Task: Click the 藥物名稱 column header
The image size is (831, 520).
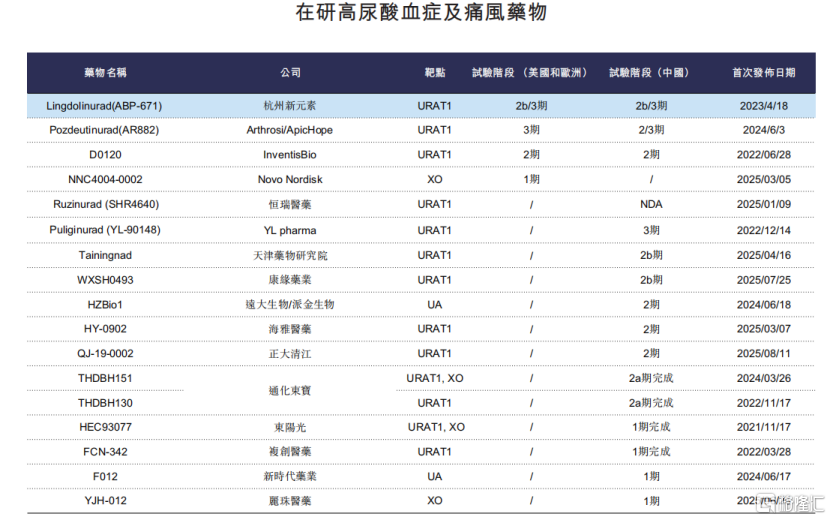Action: click(x=105, y=73)
